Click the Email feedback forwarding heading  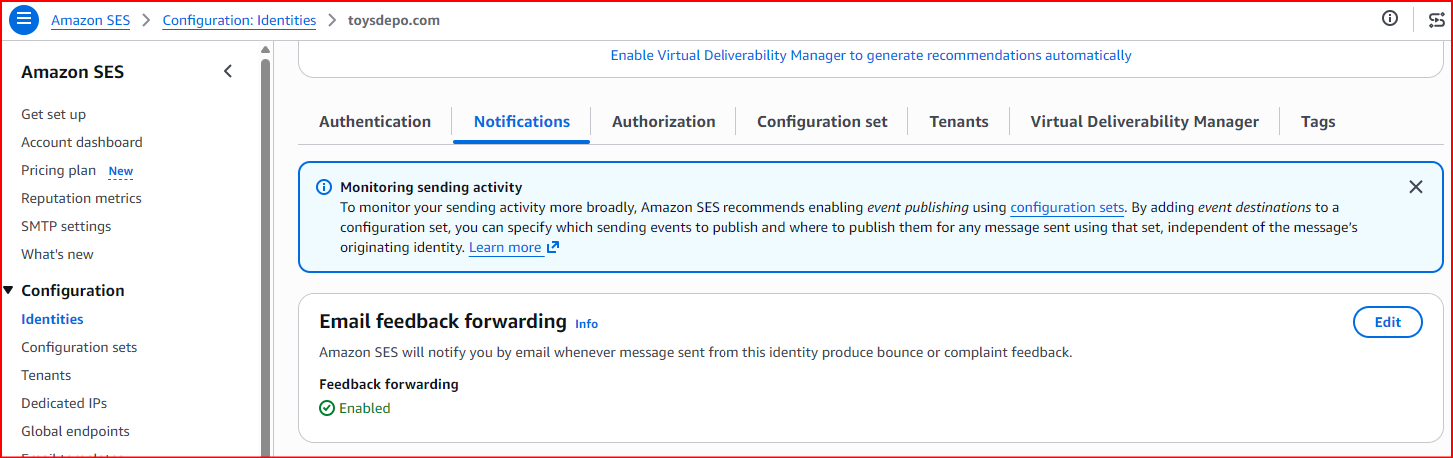click(443, 321)
